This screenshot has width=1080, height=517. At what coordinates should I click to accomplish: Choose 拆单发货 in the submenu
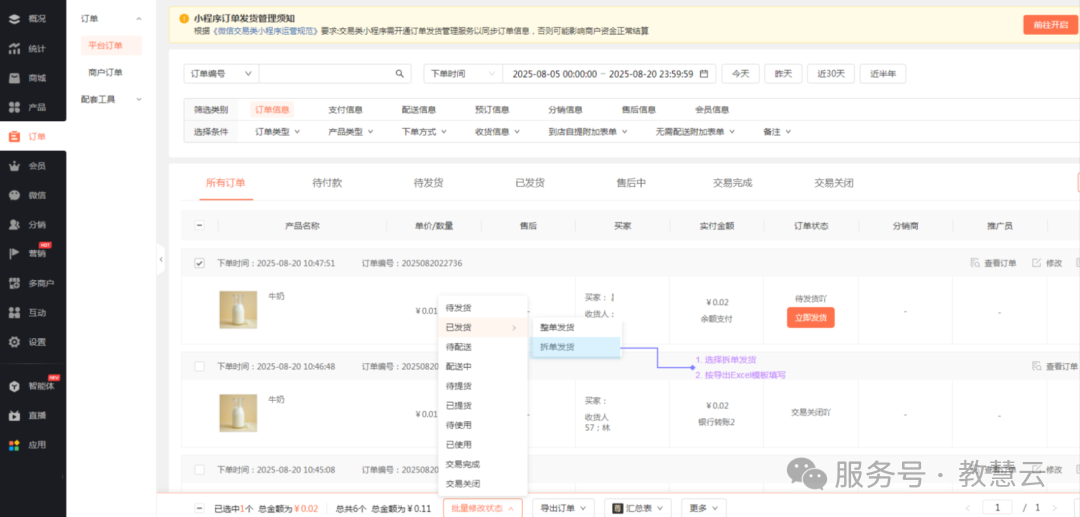coord(558,347)
